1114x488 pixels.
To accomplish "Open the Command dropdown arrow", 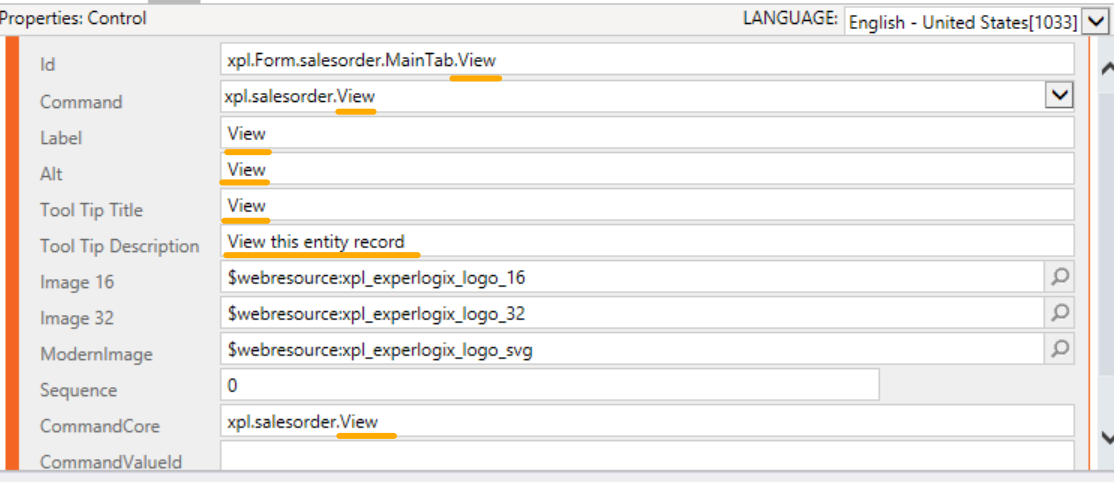I will 1059,94.
